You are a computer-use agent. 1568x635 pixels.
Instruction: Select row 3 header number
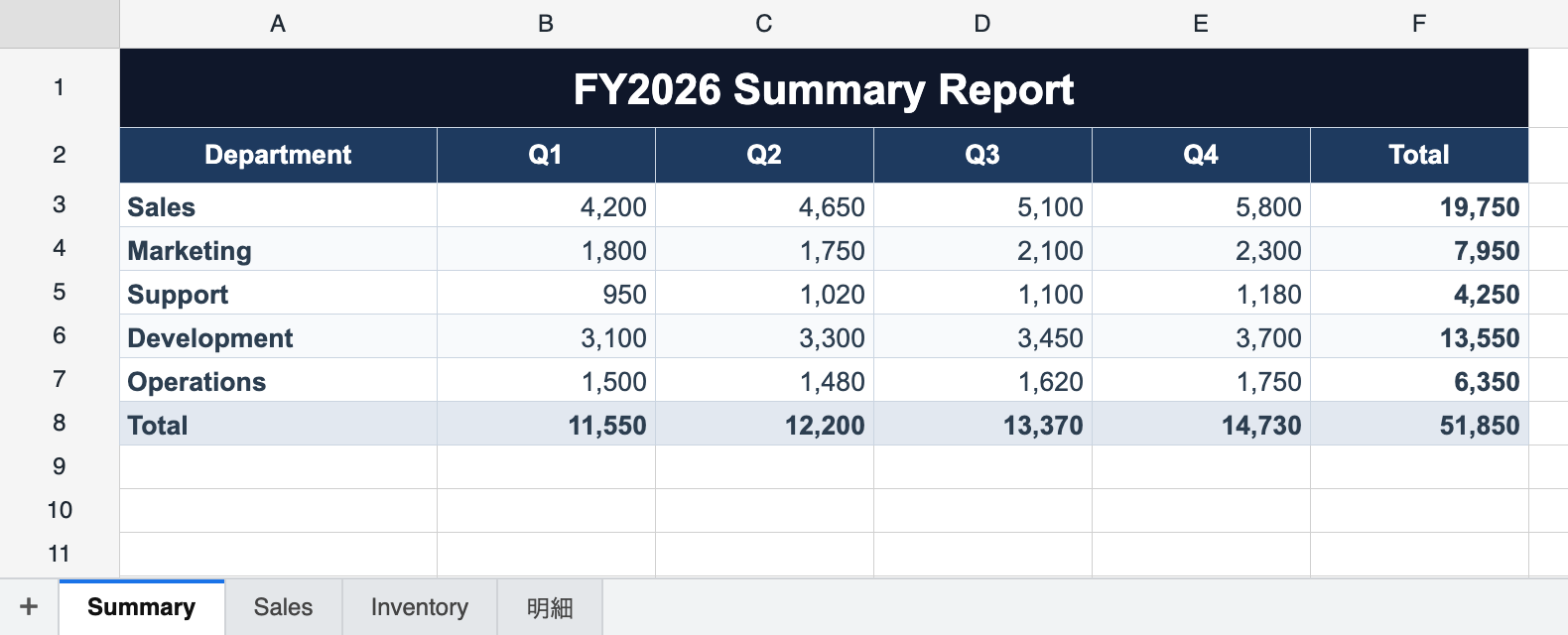point(60,205)
